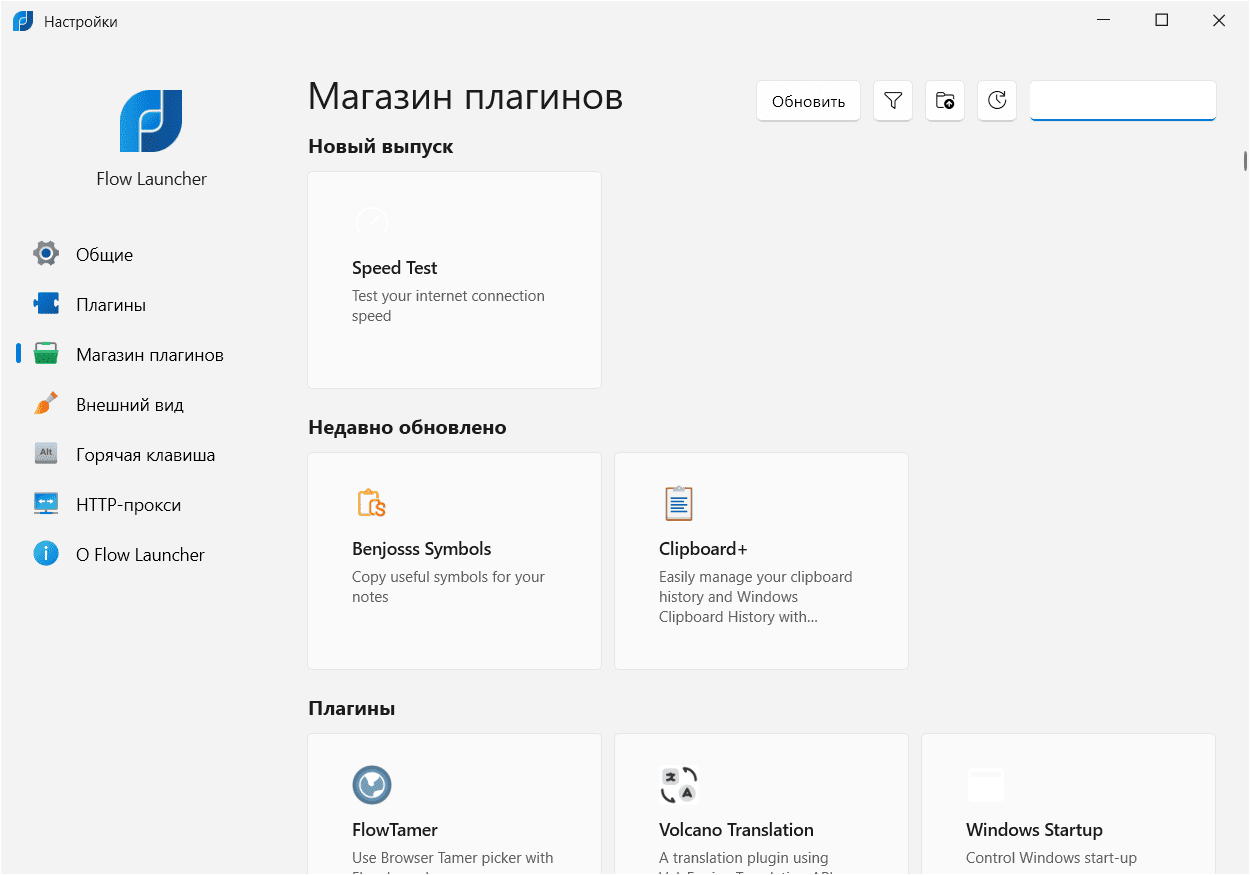Switch to the Плагины section
1250x875 pixels.
pos(110,305)
